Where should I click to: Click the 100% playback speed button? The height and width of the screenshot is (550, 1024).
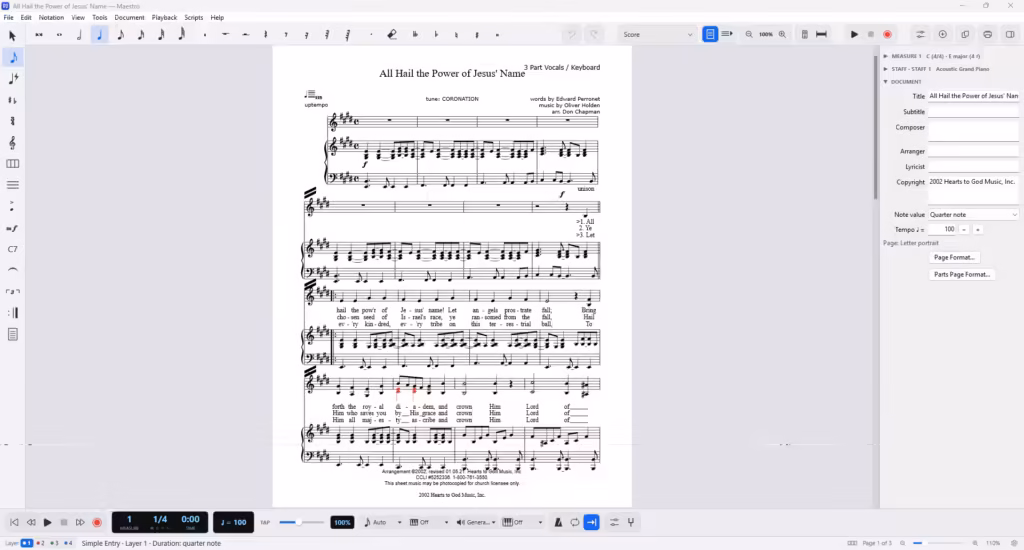point(342,523)
